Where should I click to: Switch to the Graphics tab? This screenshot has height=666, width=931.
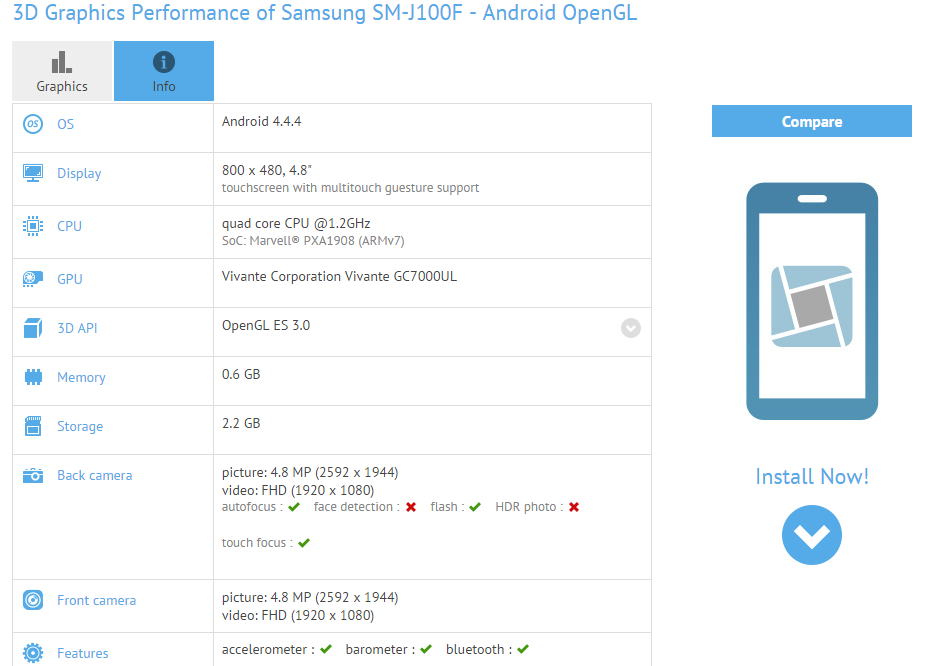[62, 71]
